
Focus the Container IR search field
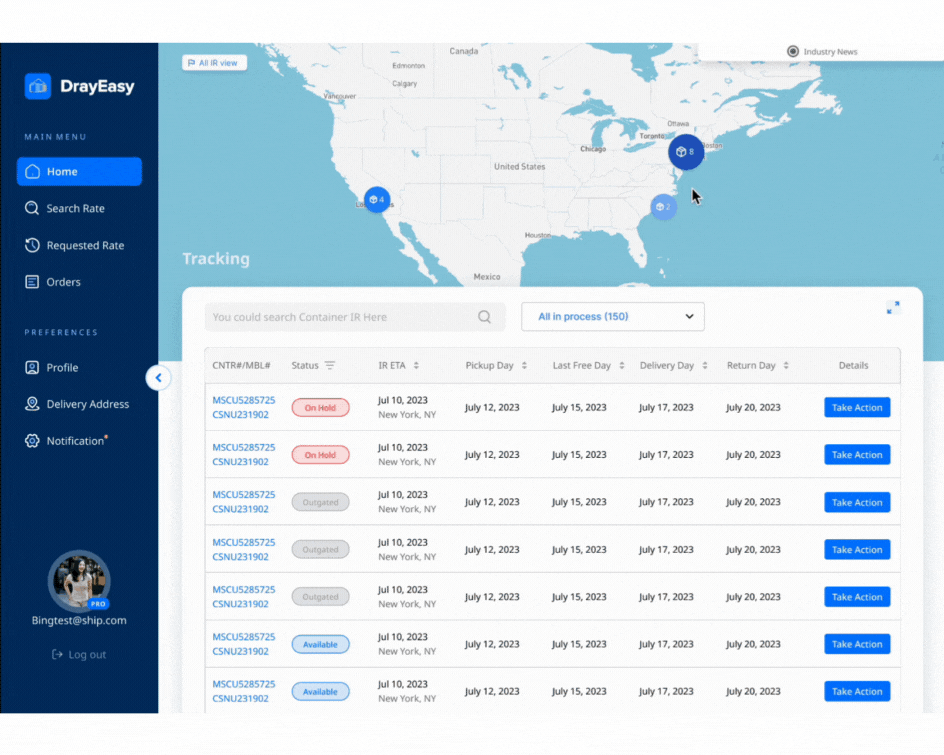coord(355,317)
